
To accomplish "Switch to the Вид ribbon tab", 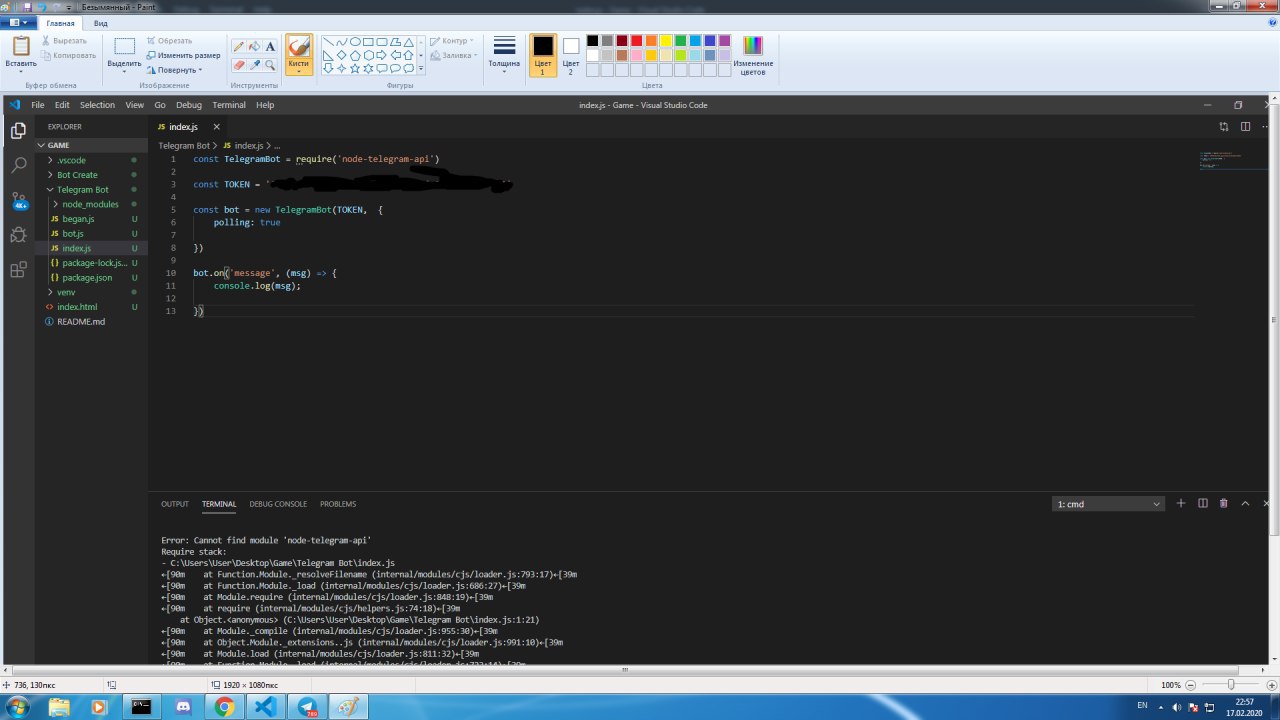I will click(101, 22).
